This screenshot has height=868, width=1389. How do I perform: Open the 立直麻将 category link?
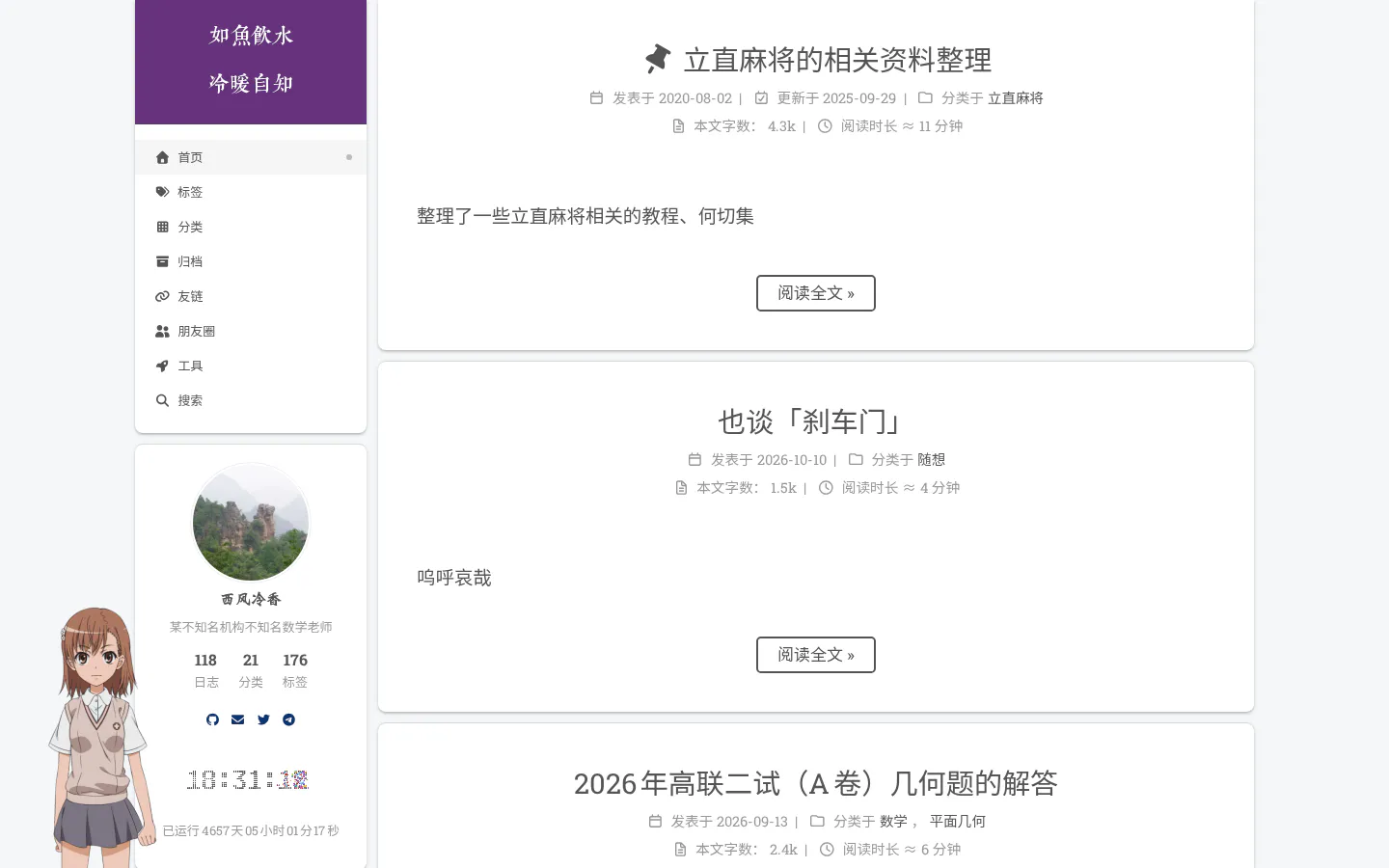[x=1016, y=98]
